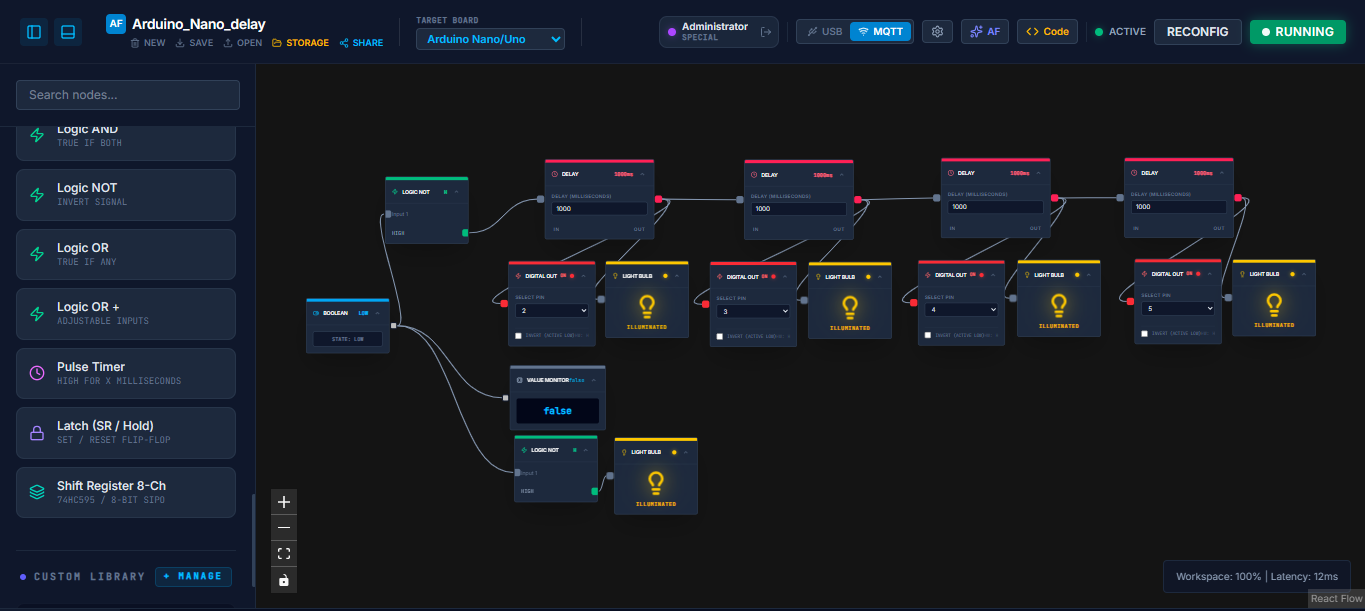1365x611 pixels.
Task: Click the Pulse Timer clock icon
Action: click(x=37, y=373)
